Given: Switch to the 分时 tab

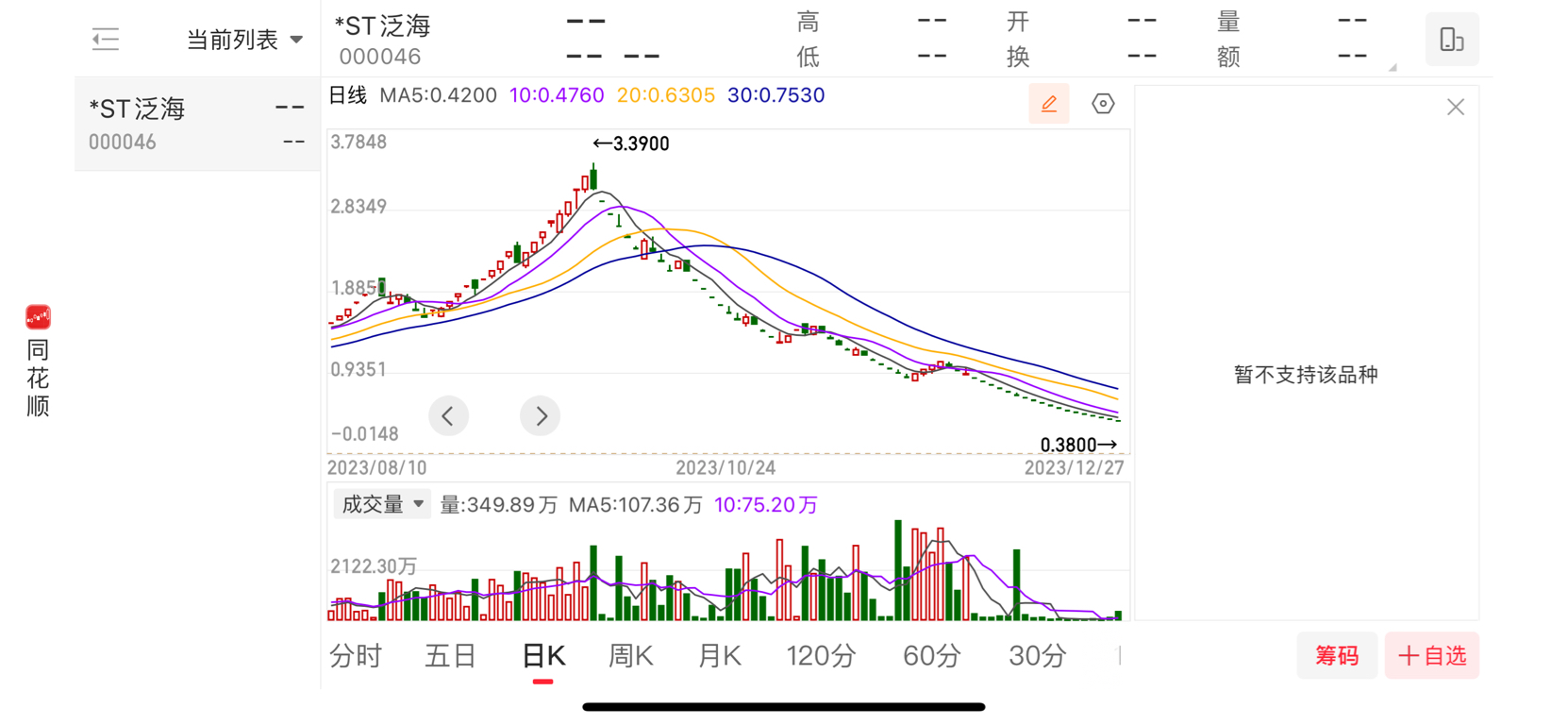Looking at the screenshot, I should tap(356, 655).
